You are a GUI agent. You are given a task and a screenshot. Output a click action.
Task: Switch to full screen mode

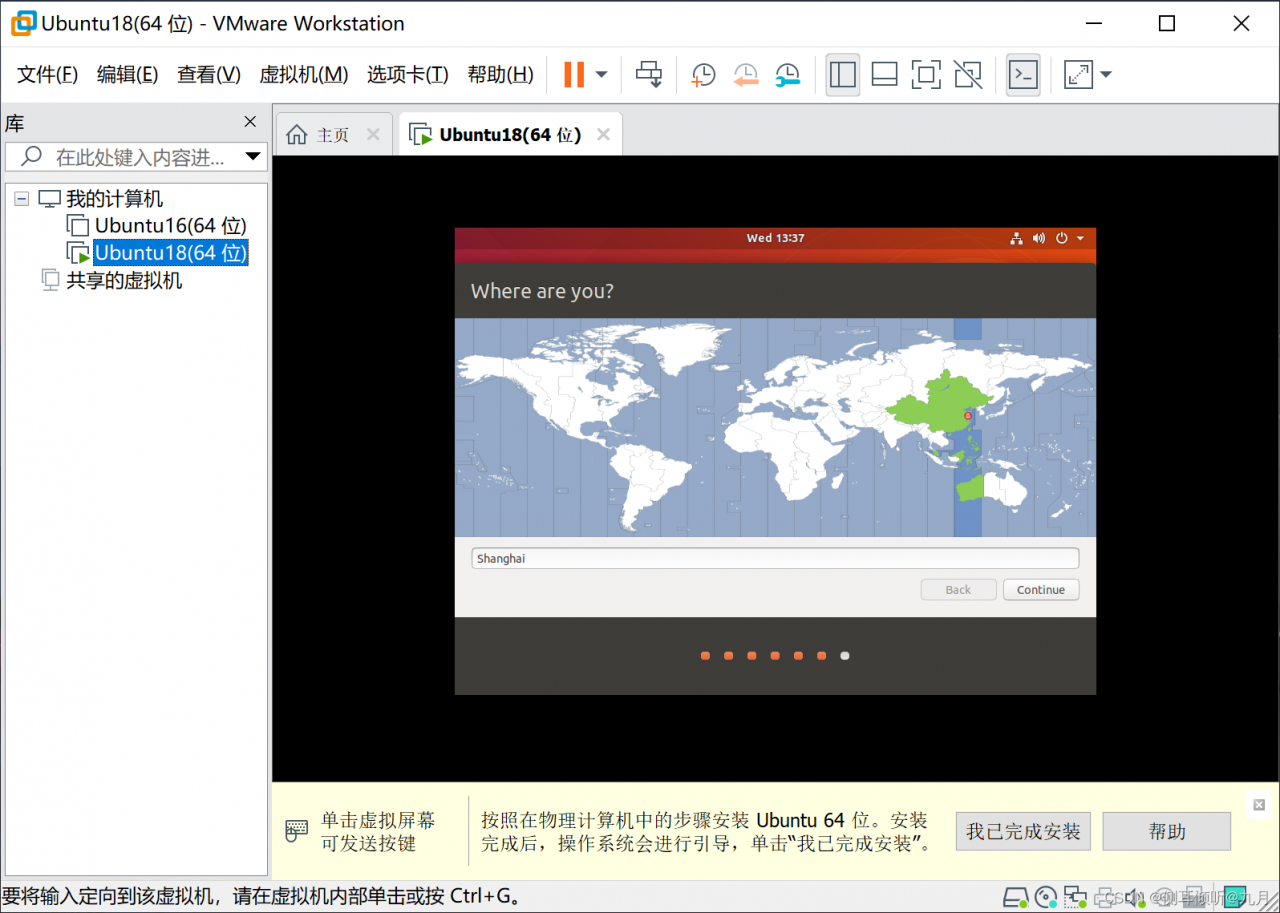926,75
